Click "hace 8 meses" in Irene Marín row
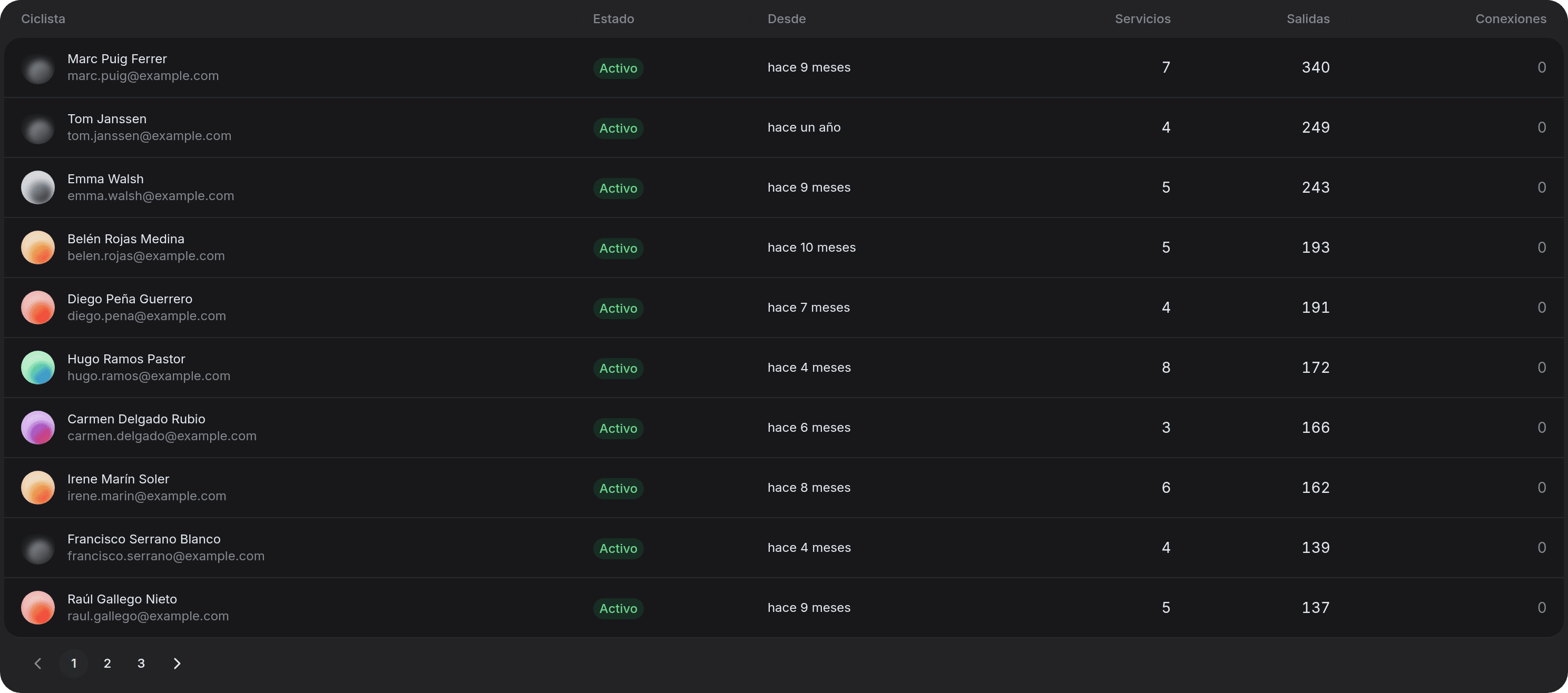 (809, 488)
